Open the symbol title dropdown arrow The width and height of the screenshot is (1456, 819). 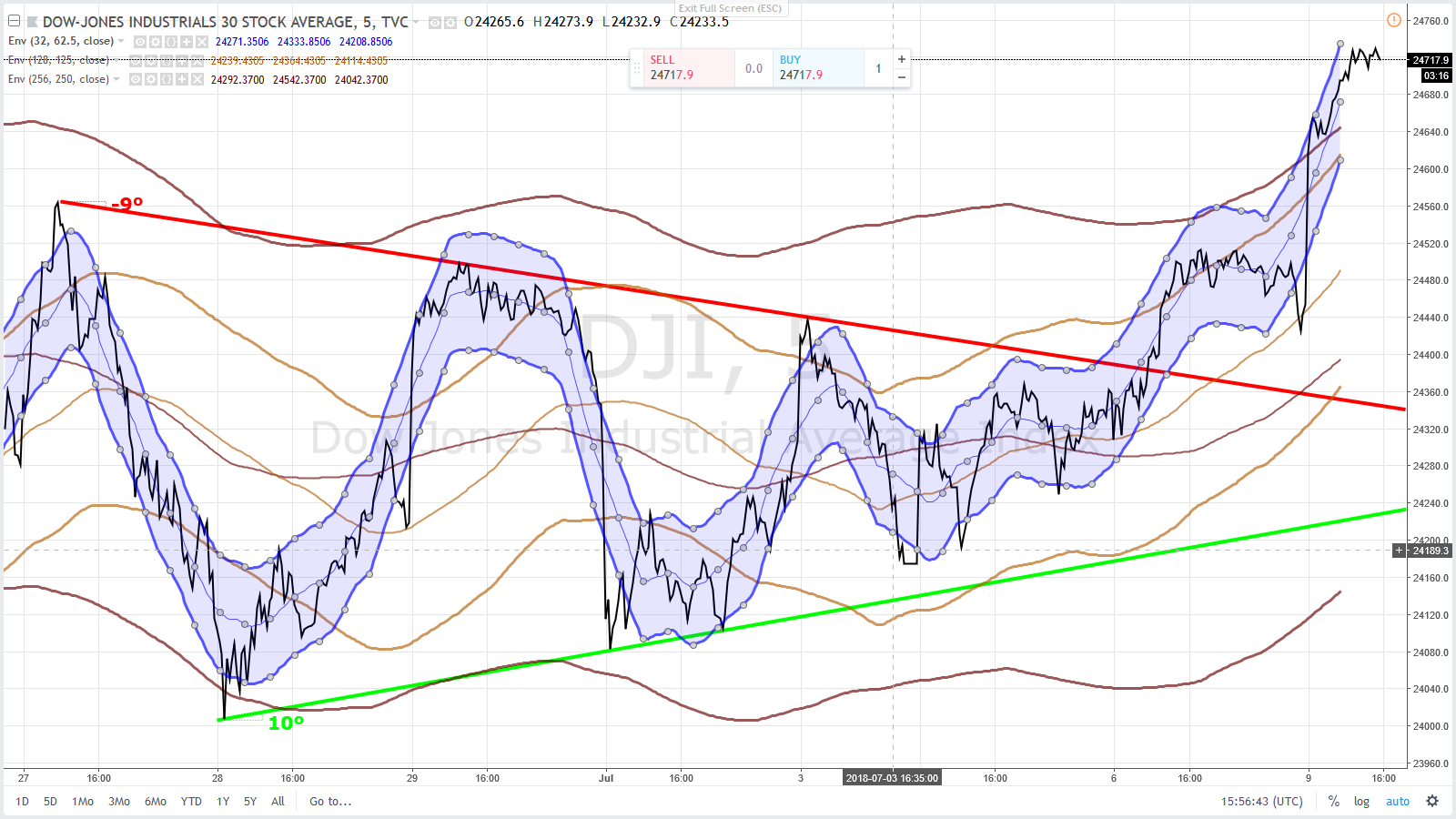pyautogui.click(x=416, y=22)
